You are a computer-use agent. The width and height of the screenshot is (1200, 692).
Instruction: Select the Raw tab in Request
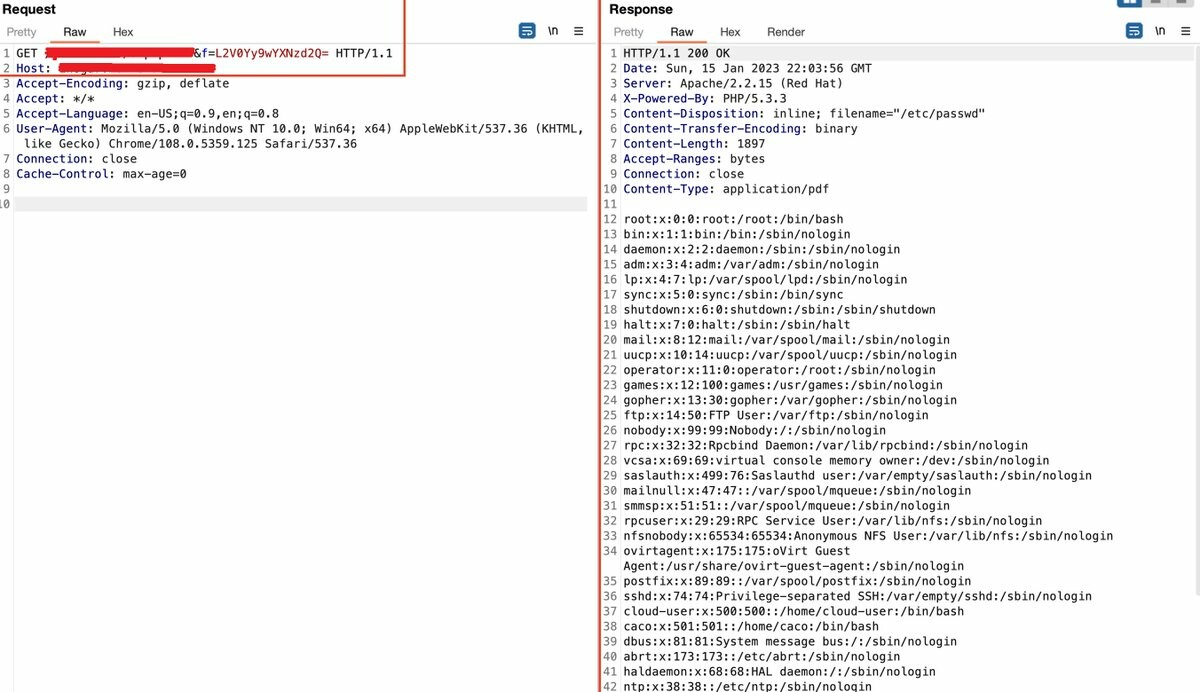pyautogui.click(x=75, y=32)
